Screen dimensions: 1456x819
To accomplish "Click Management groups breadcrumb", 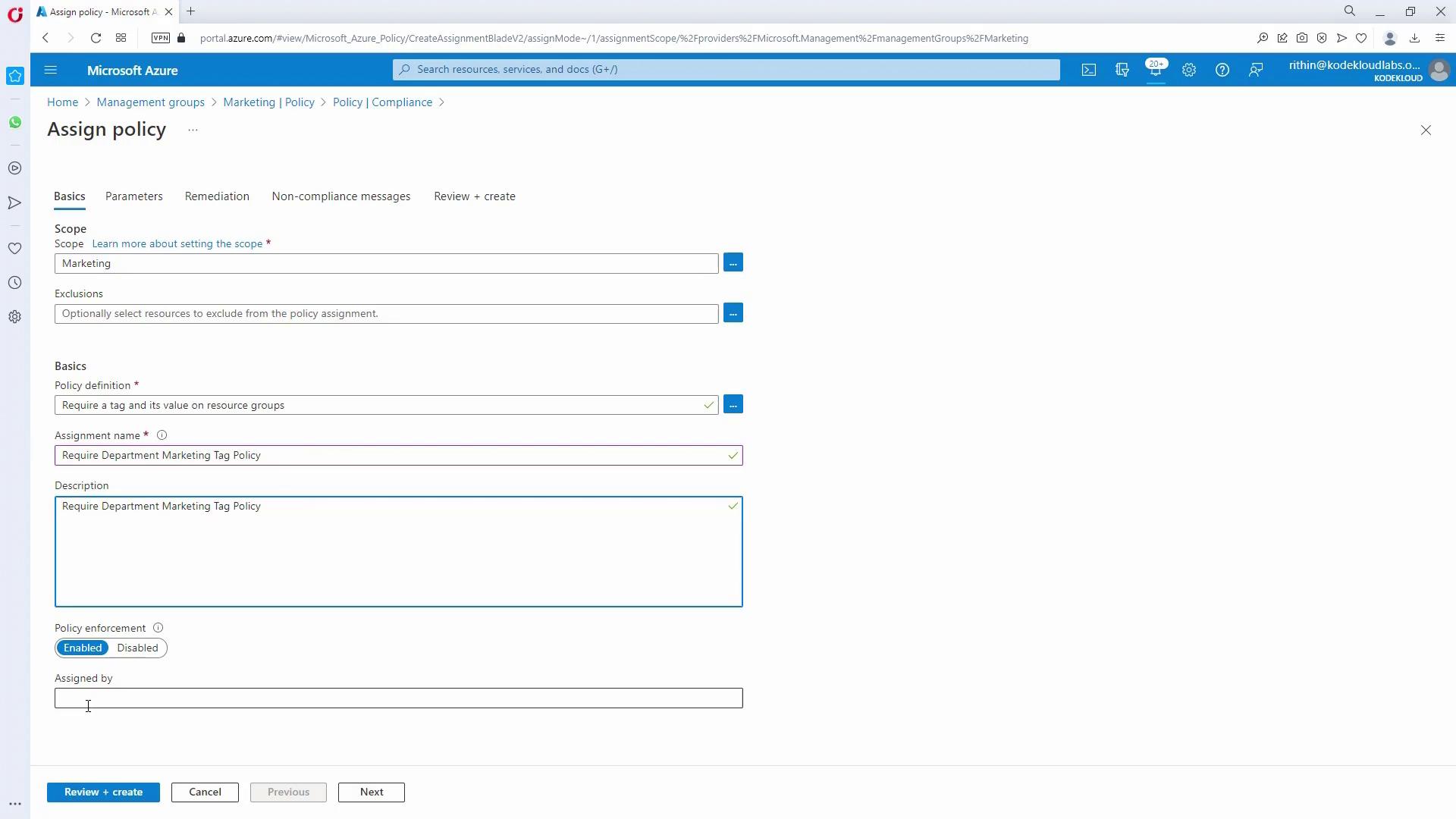I will (150, 102).
